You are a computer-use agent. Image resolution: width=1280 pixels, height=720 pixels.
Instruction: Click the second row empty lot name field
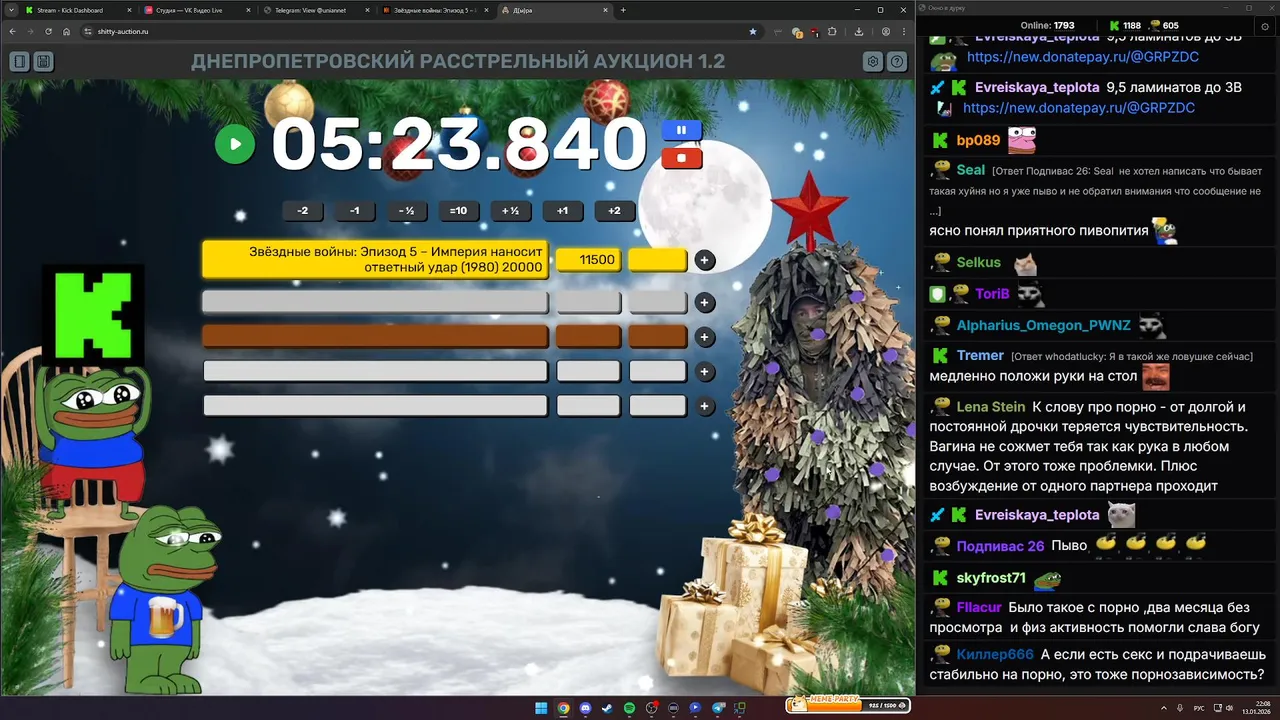coord(375,301)
